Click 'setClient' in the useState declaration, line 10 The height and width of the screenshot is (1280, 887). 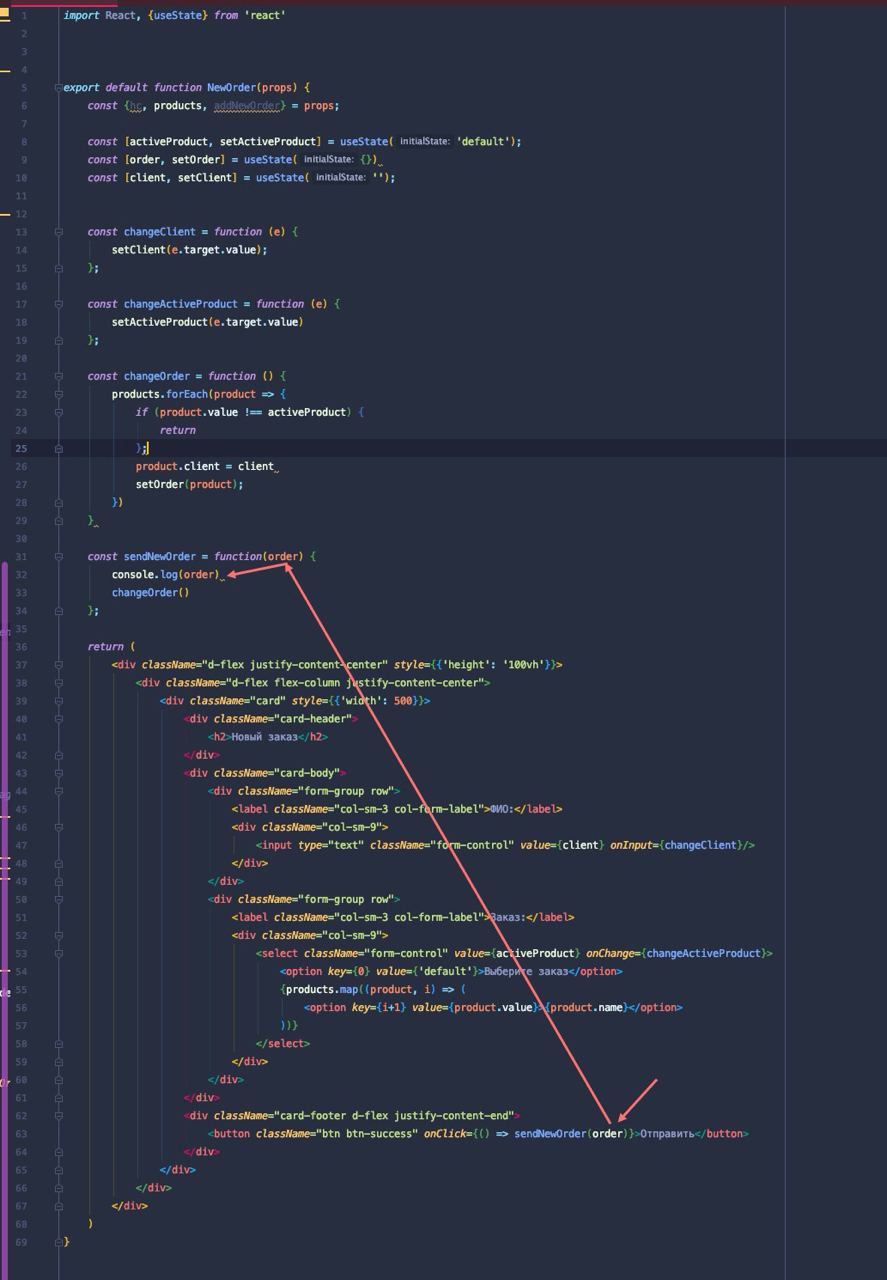pyautogui.click(x=204, y=178)
